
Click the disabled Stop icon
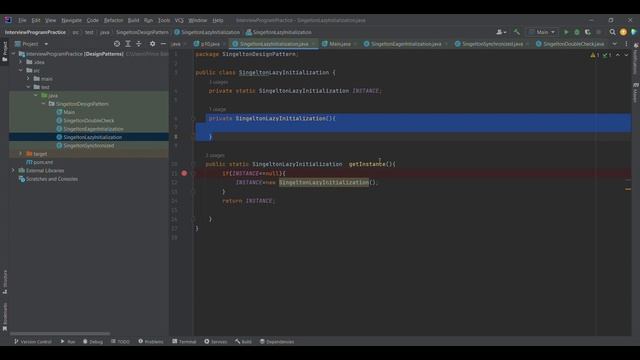(599, 32)
